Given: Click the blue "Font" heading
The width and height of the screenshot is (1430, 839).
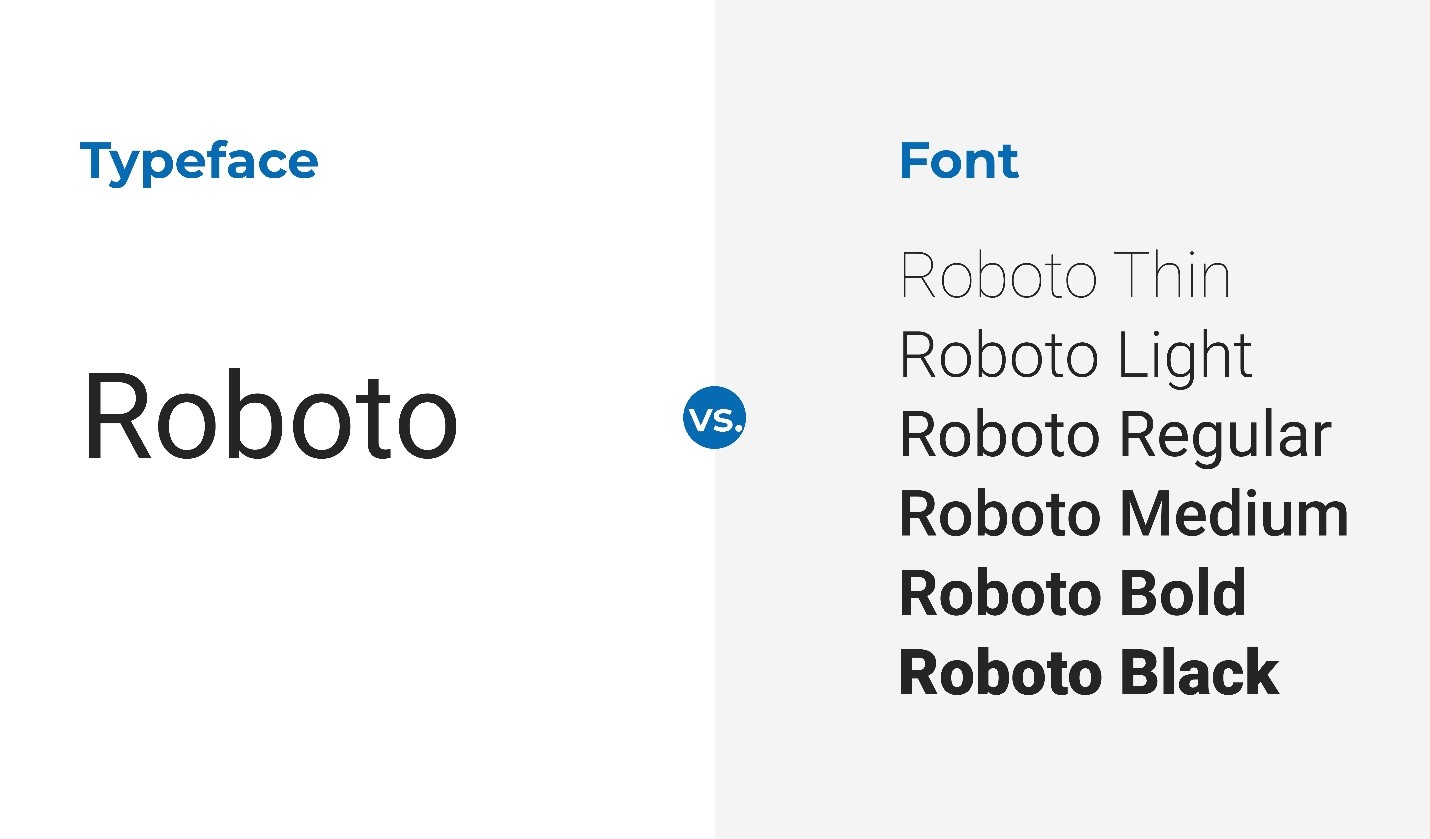Looking at the screenshot, I should click(x=959, y=161).
